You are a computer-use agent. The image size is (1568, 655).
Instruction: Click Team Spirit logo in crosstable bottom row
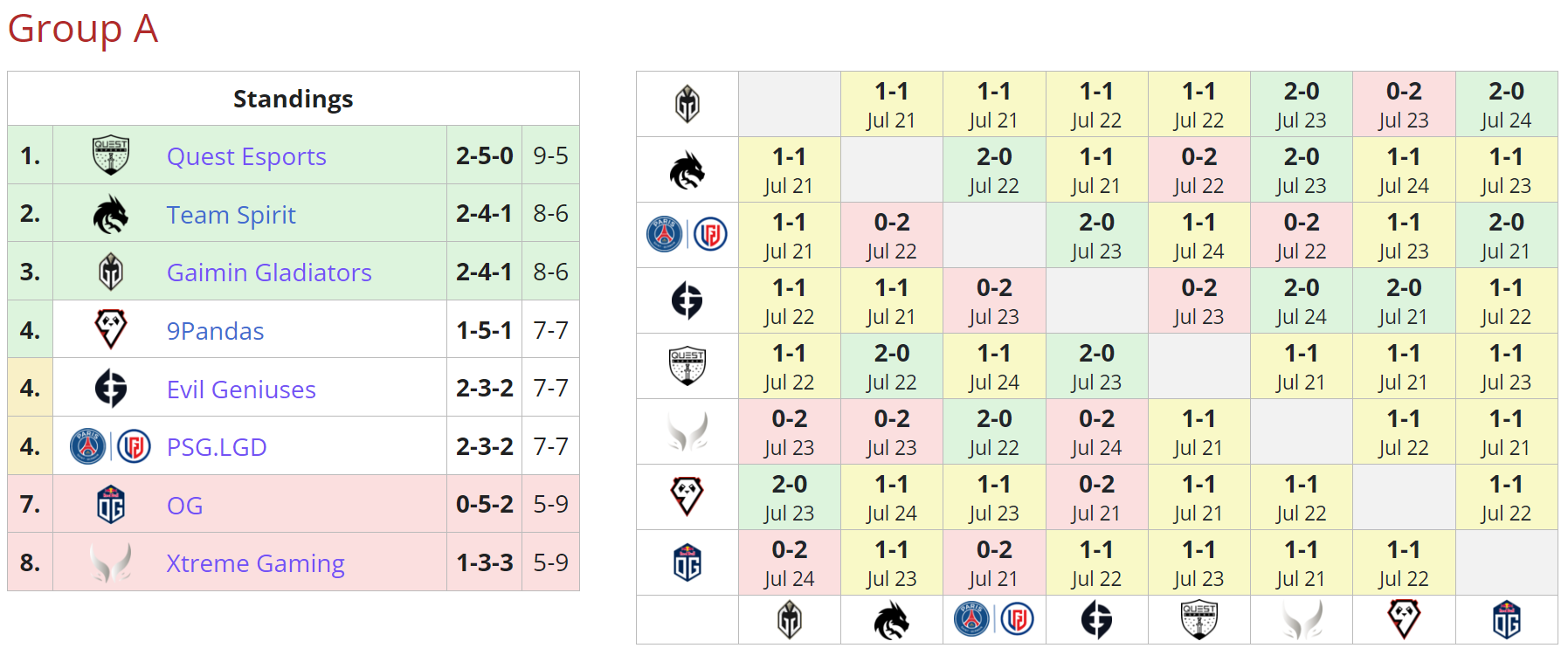point(891,621)
